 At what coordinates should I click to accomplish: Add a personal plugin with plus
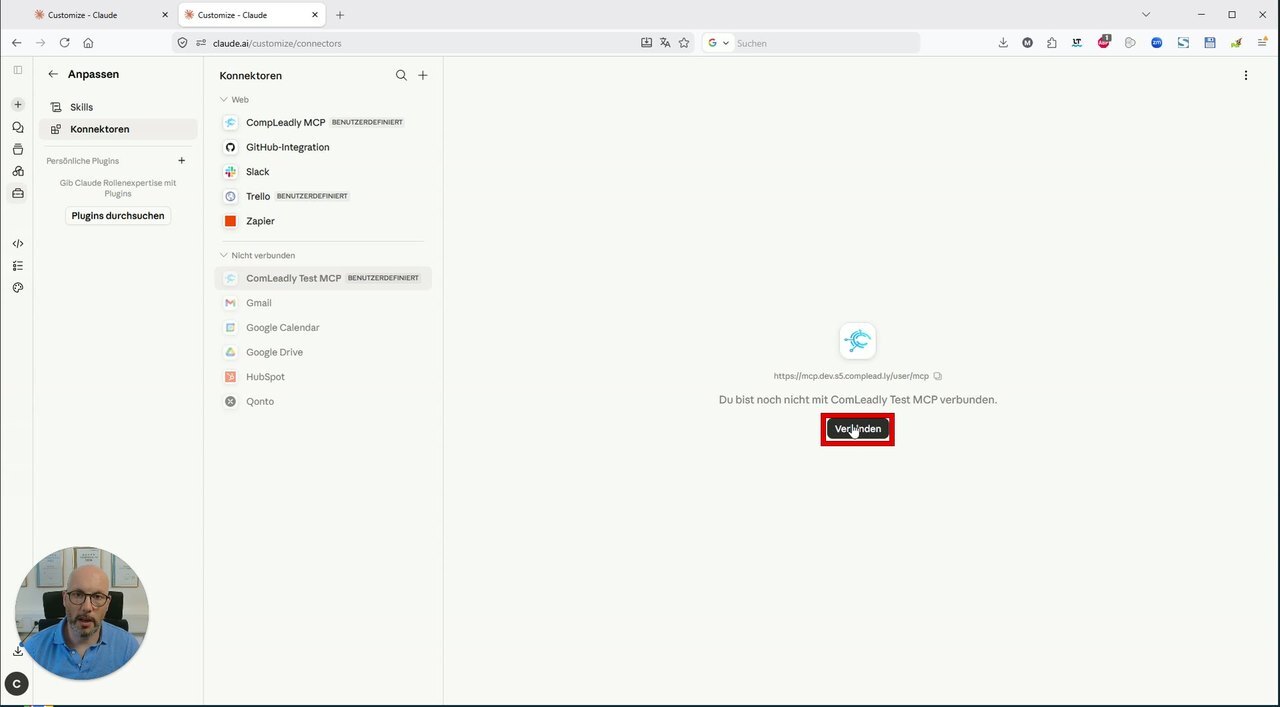point(181,160)
